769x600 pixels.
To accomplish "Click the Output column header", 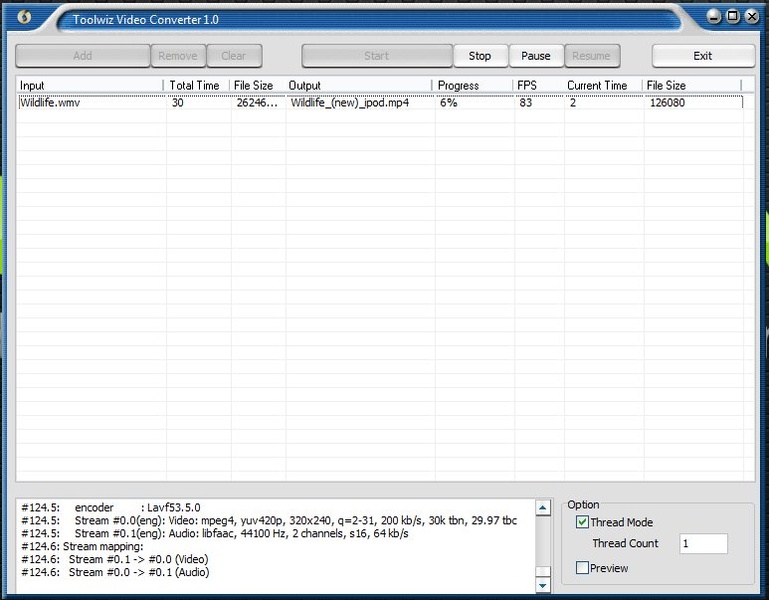I will click(x=359, y=85).
